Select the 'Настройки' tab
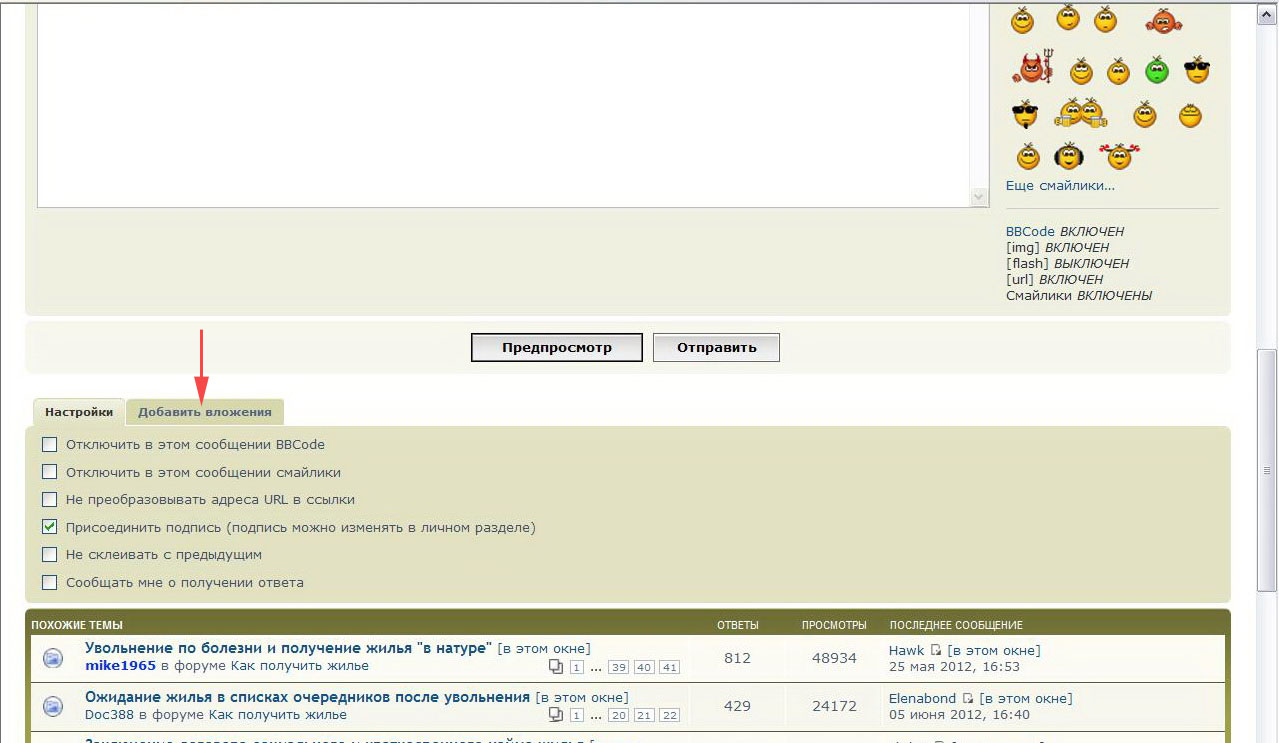Image resolution: width=1279 pixels, height=743 pixels. [79, 412]
